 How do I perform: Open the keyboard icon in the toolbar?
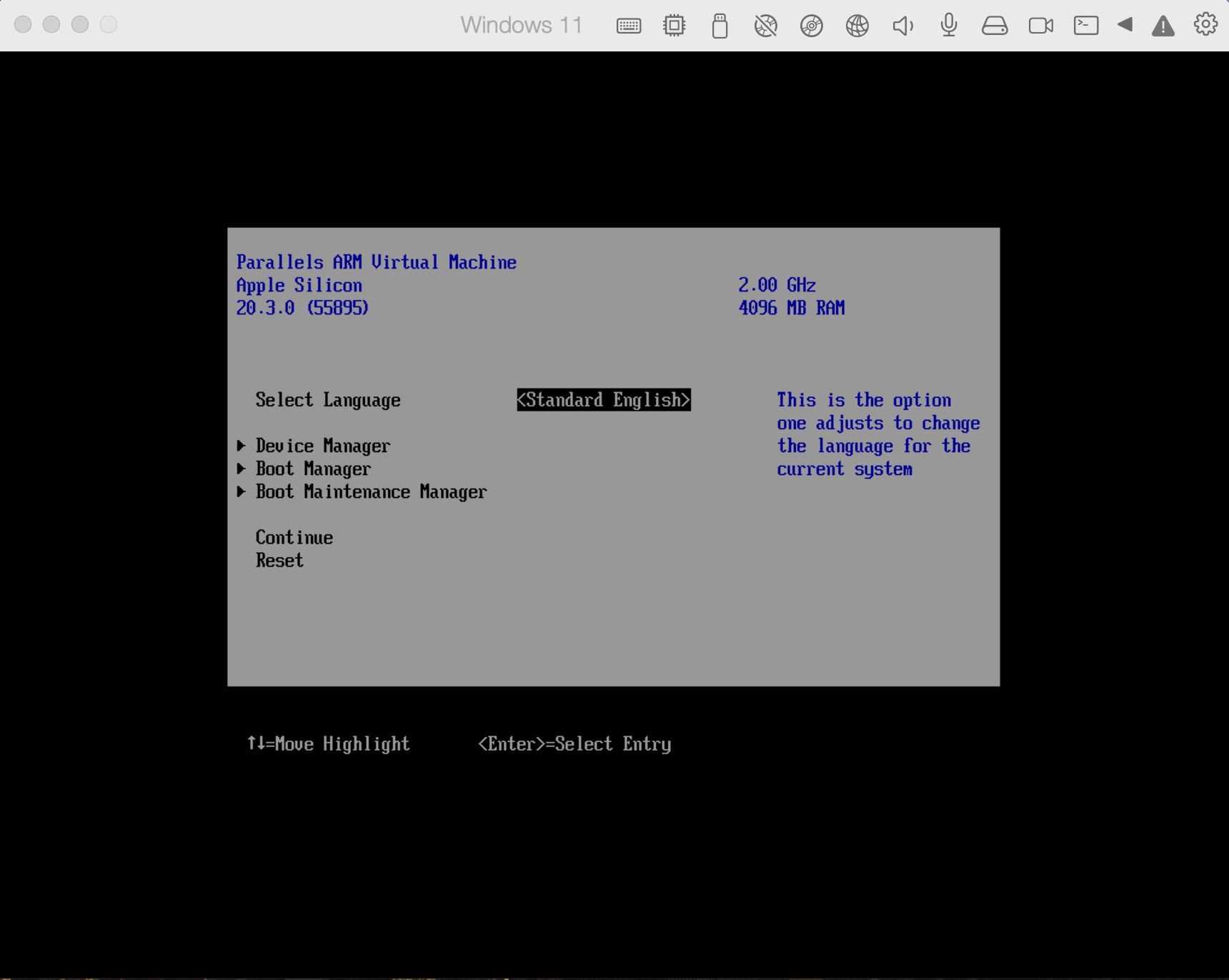click(629, 26)
